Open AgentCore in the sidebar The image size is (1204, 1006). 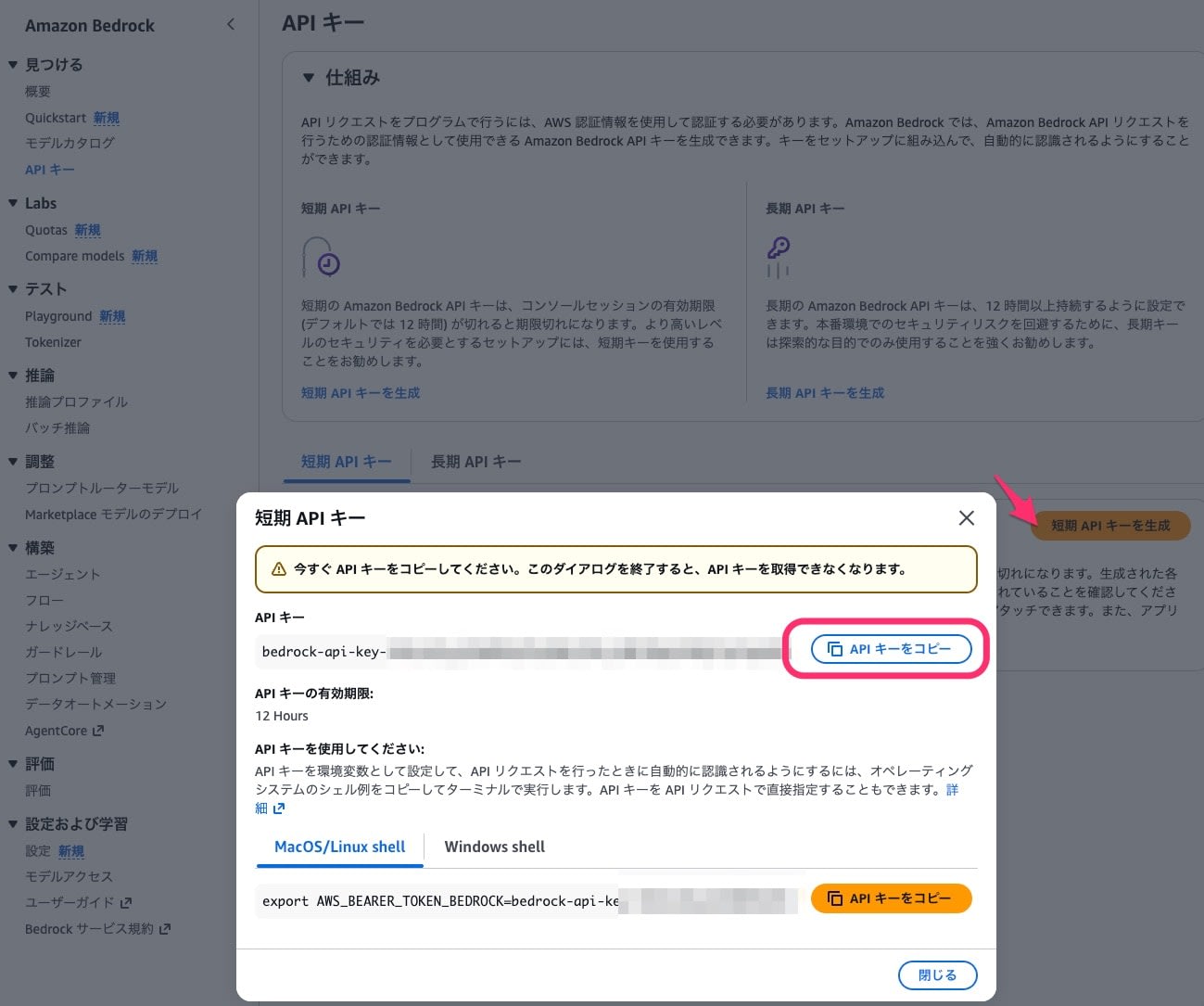tap(64, 731)
